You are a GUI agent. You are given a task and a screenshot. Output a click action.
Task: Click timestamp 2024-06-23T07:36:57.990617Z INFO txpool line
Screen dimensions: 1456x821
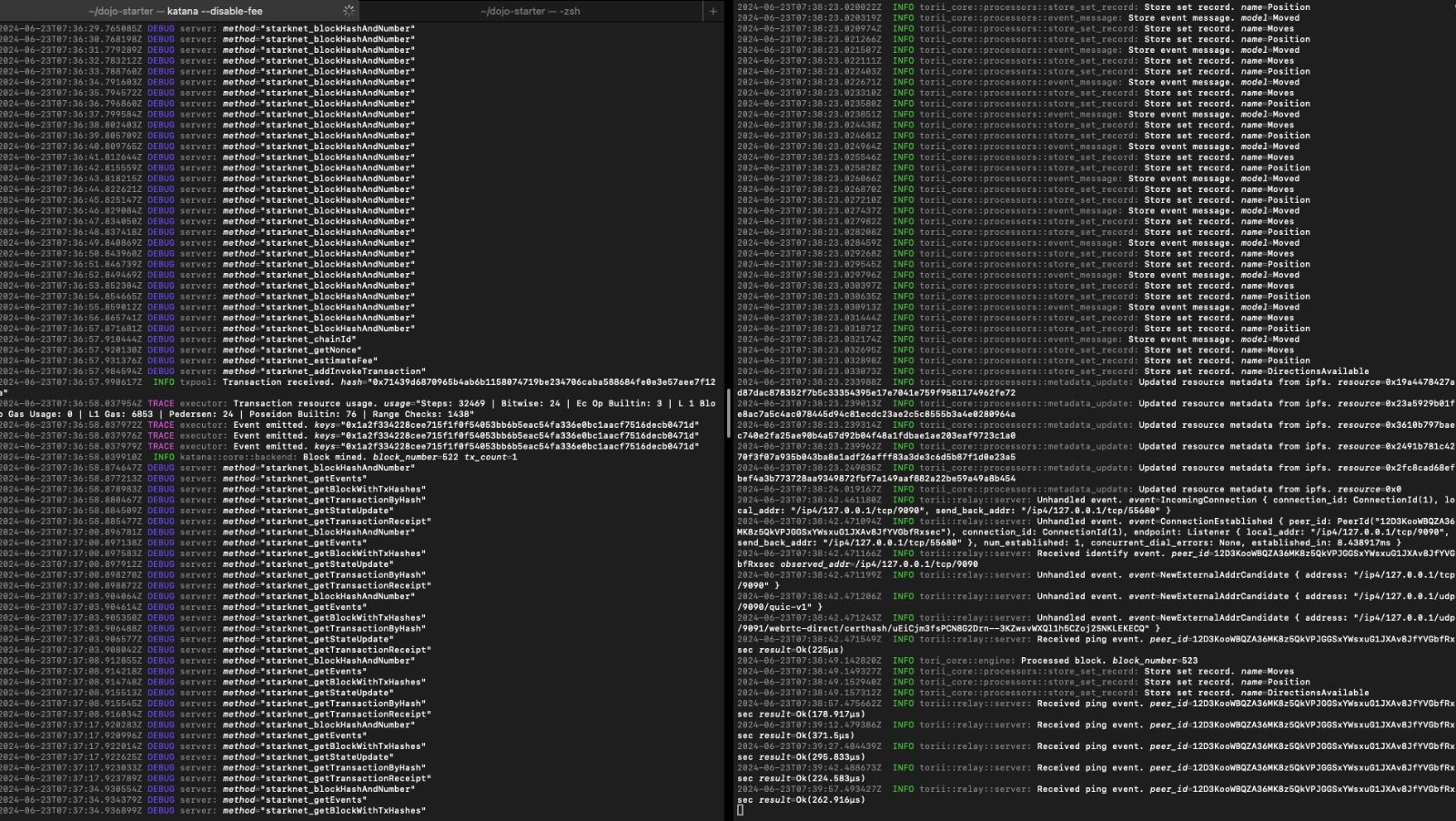coord(71,382)
